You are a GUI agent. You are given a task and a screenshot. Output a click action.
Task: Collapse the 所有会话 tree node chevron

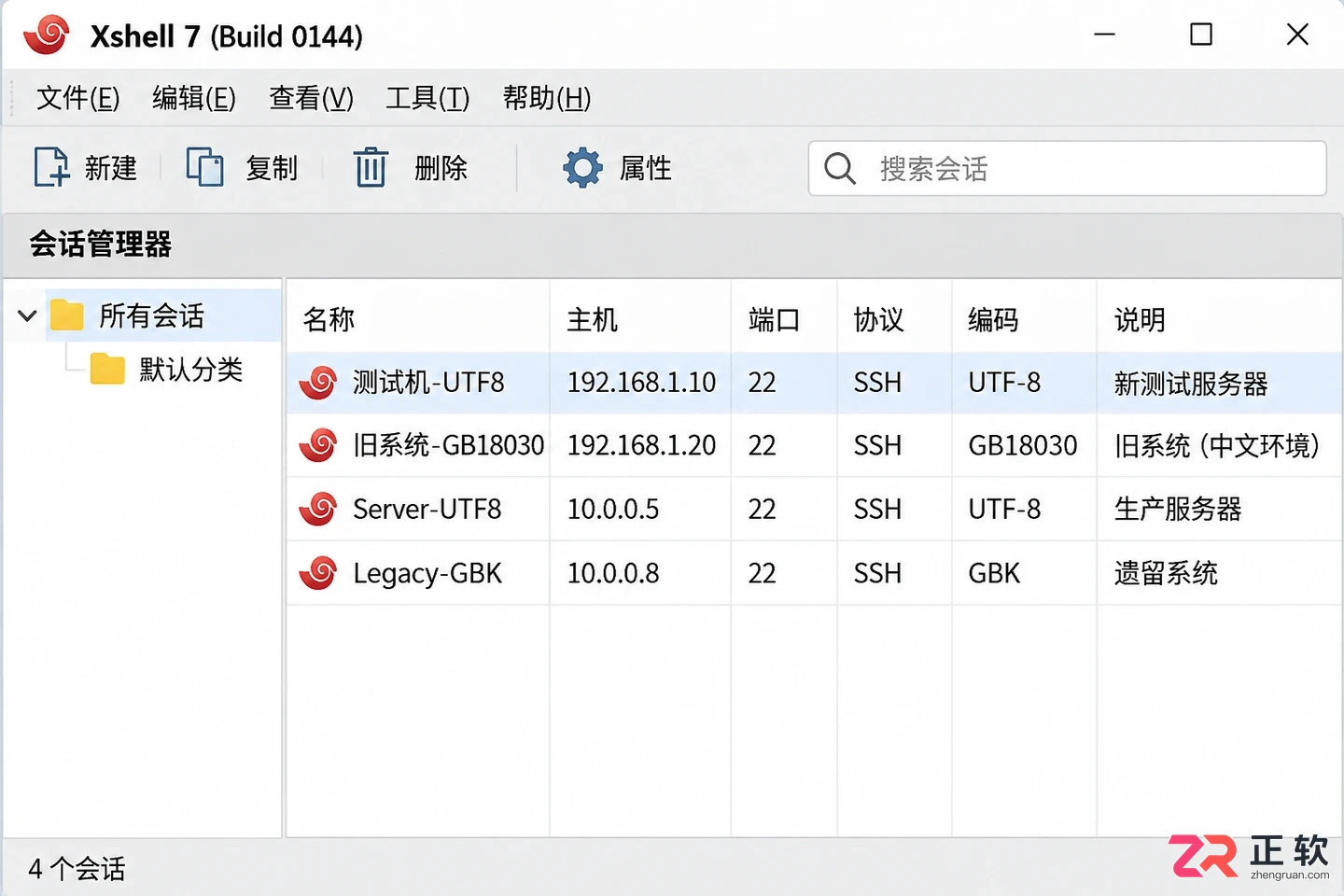(x=27, y=315)
